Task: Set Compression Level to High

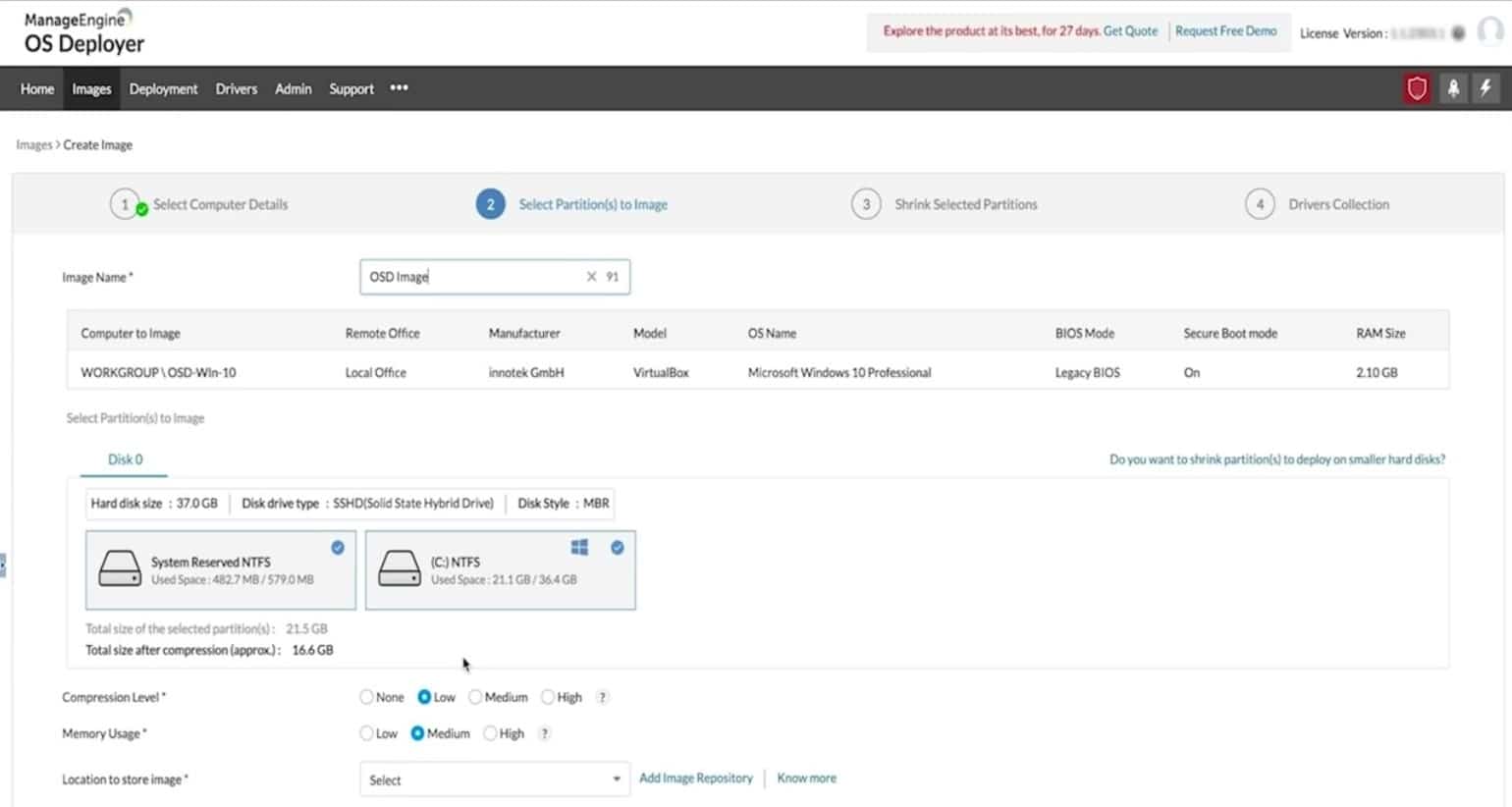Action: point(548,697)
